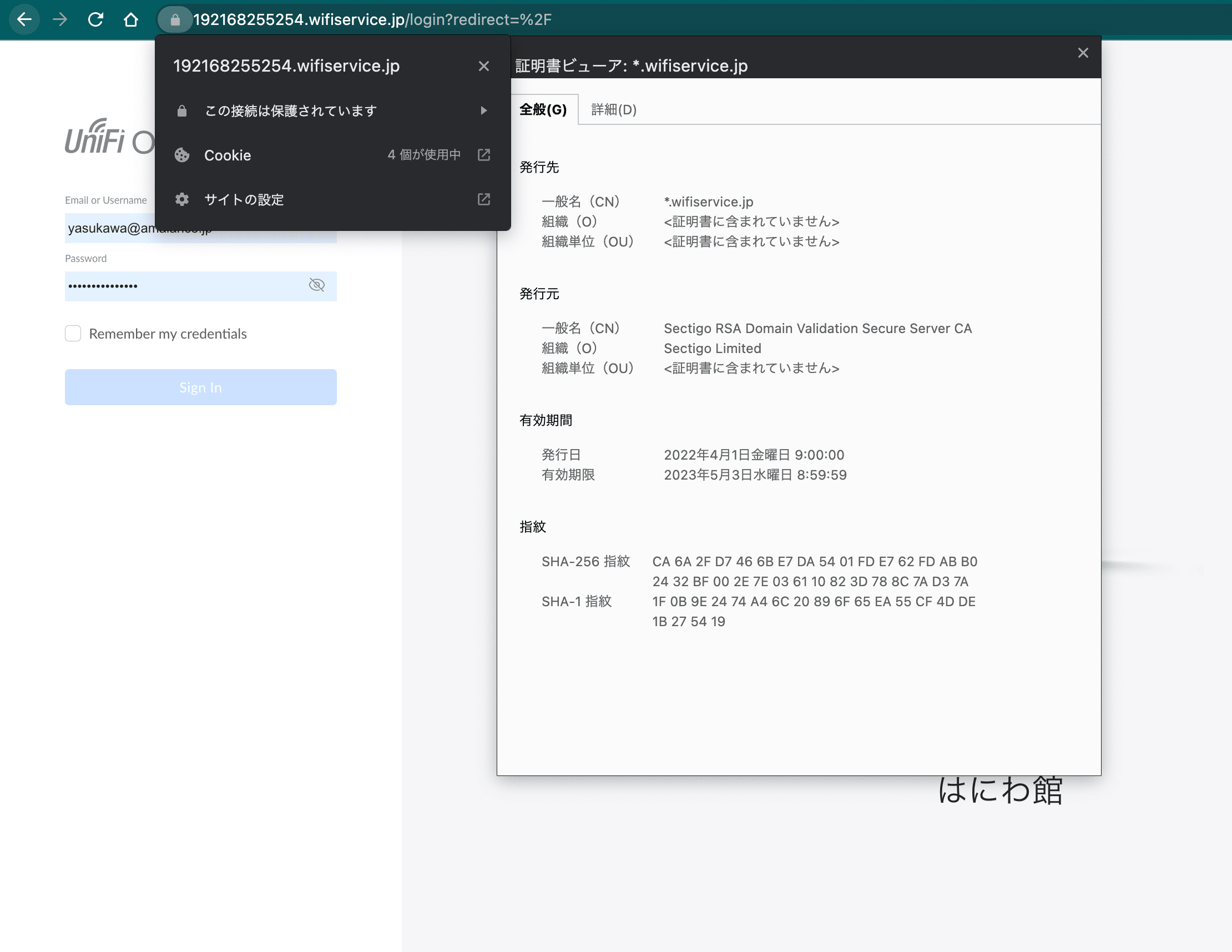Open the Cookie external link icon
This screenshot has width=1232, height=952.
[483, 155]
